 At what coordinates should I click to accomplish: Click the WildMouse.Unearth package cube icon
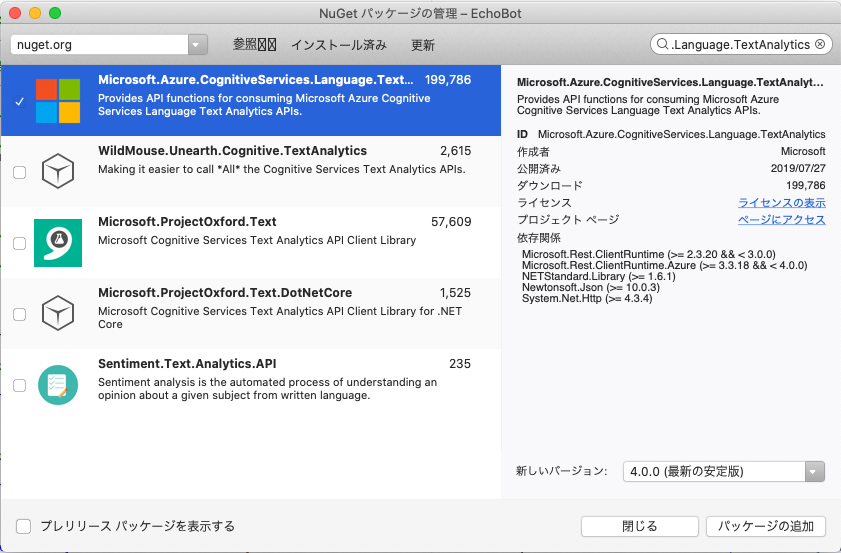coord(58,171)
